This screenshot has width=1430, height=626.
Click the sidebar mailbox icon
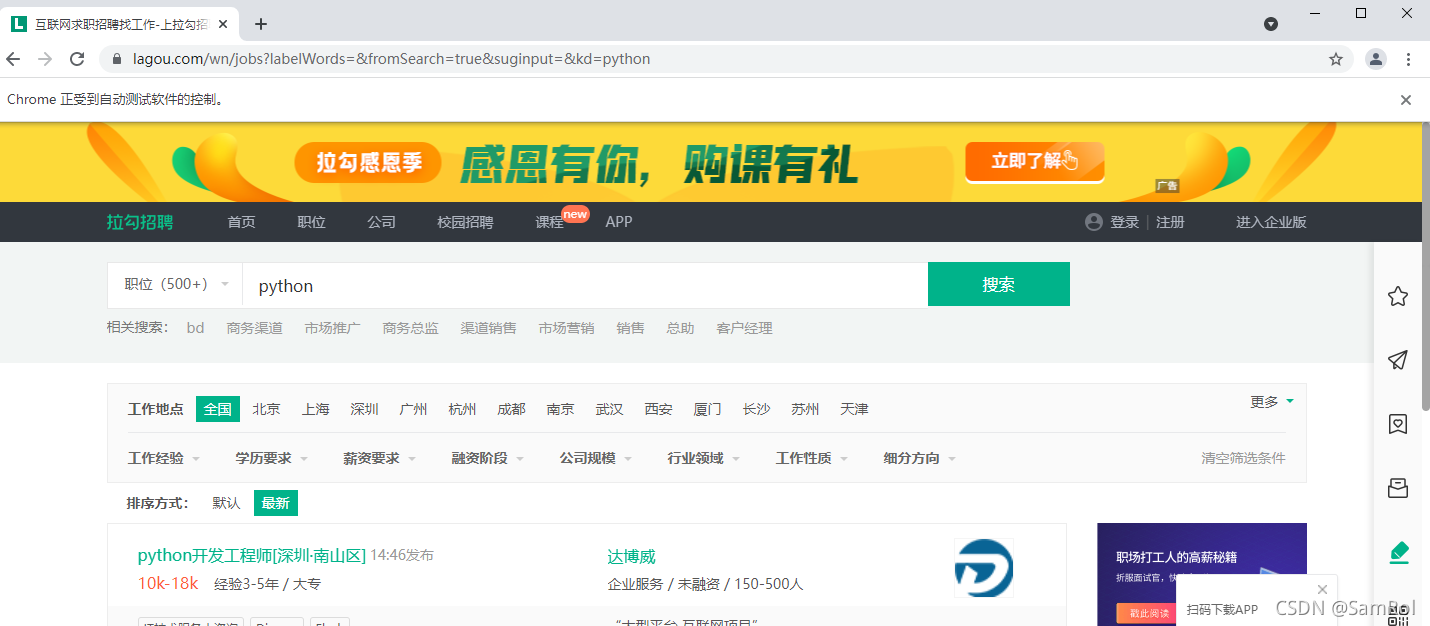pos(1398,488)
